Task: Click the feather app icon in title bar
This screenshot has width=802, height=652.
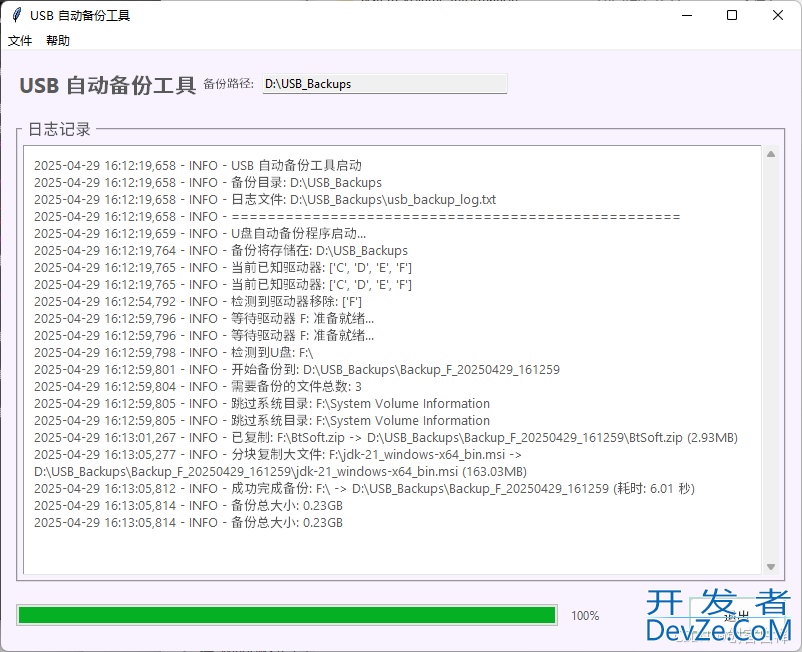Action: pos(16,15)
